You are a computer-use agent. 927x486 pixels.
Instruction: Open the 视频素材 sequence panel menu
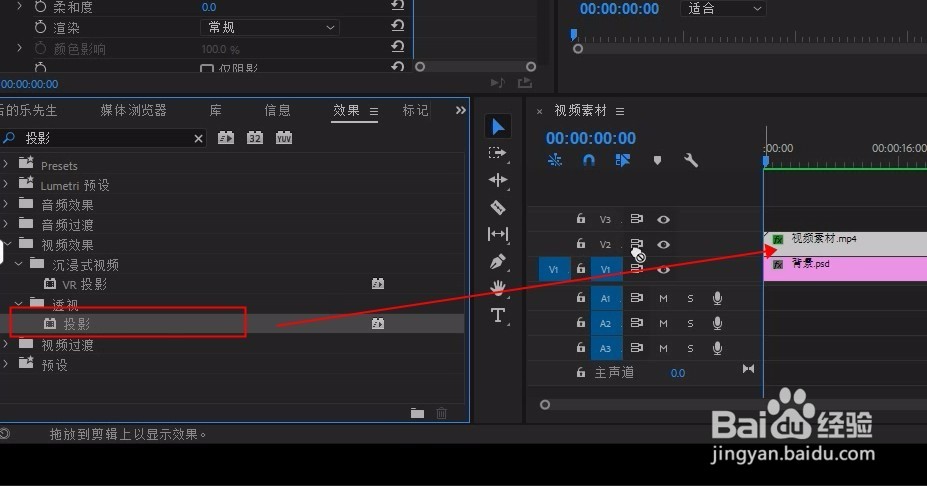[620, 111]
